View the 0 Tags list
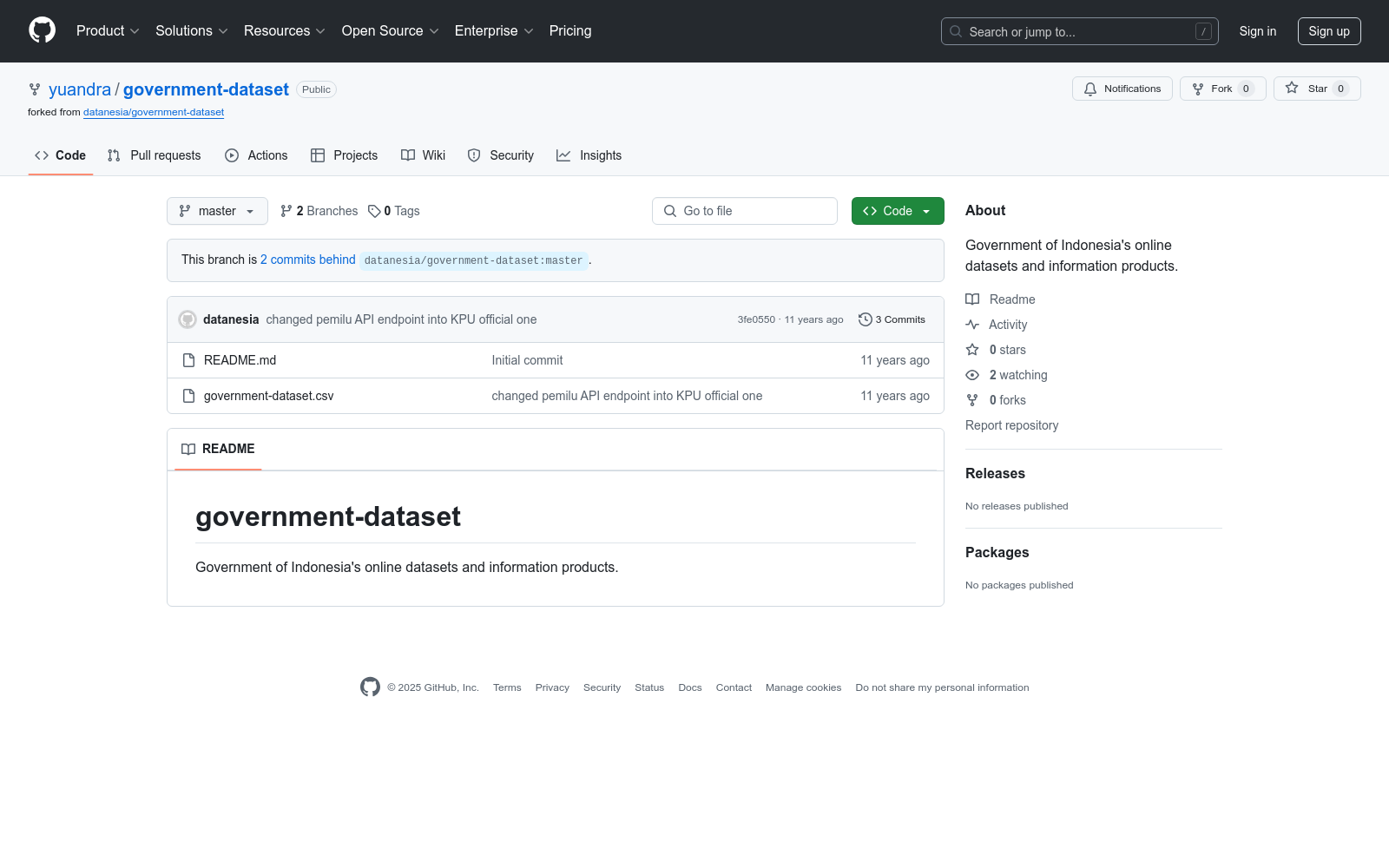This screenshot has width=1389, height=868. tap(394, 211)
